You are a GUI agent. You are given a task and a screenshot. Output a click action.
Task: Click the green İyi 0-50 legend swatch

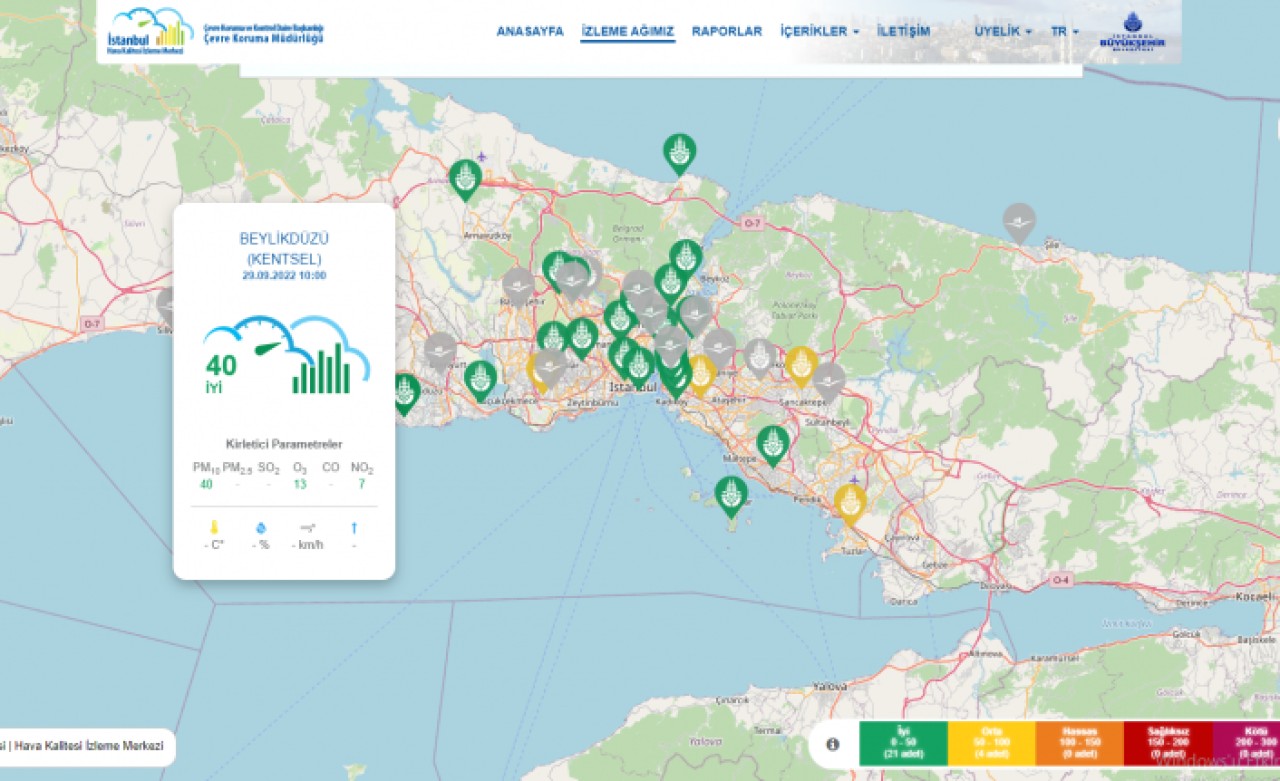click(904, 744)
